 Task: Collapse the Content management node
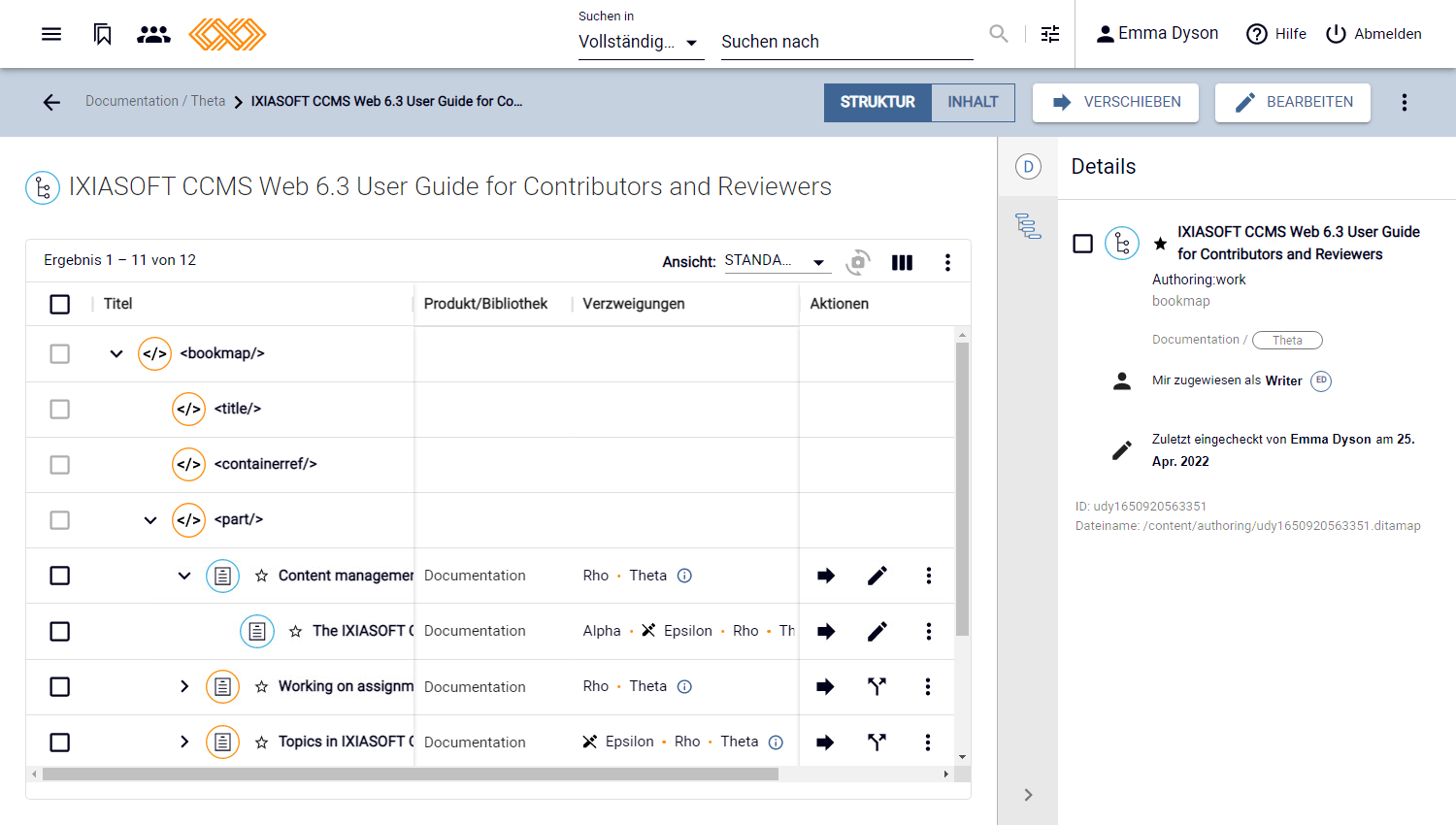tap(184, 576)
